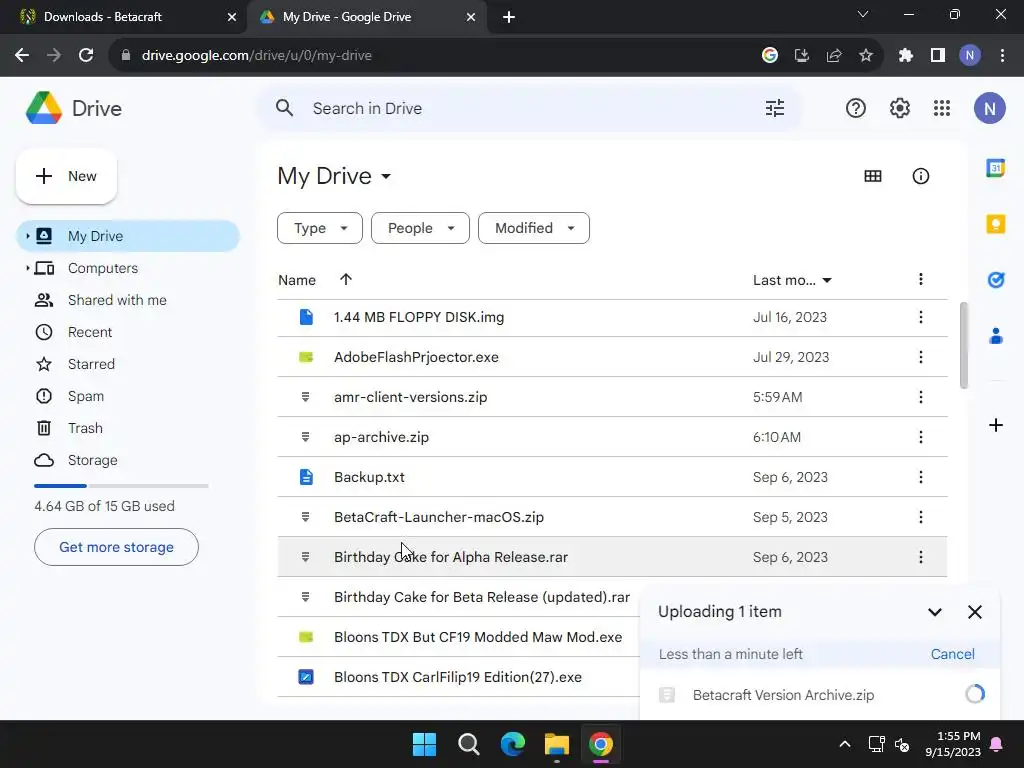1024x768 pixels.
Task: Open the People filter dropdown
Action: click(x=420, y=228)
